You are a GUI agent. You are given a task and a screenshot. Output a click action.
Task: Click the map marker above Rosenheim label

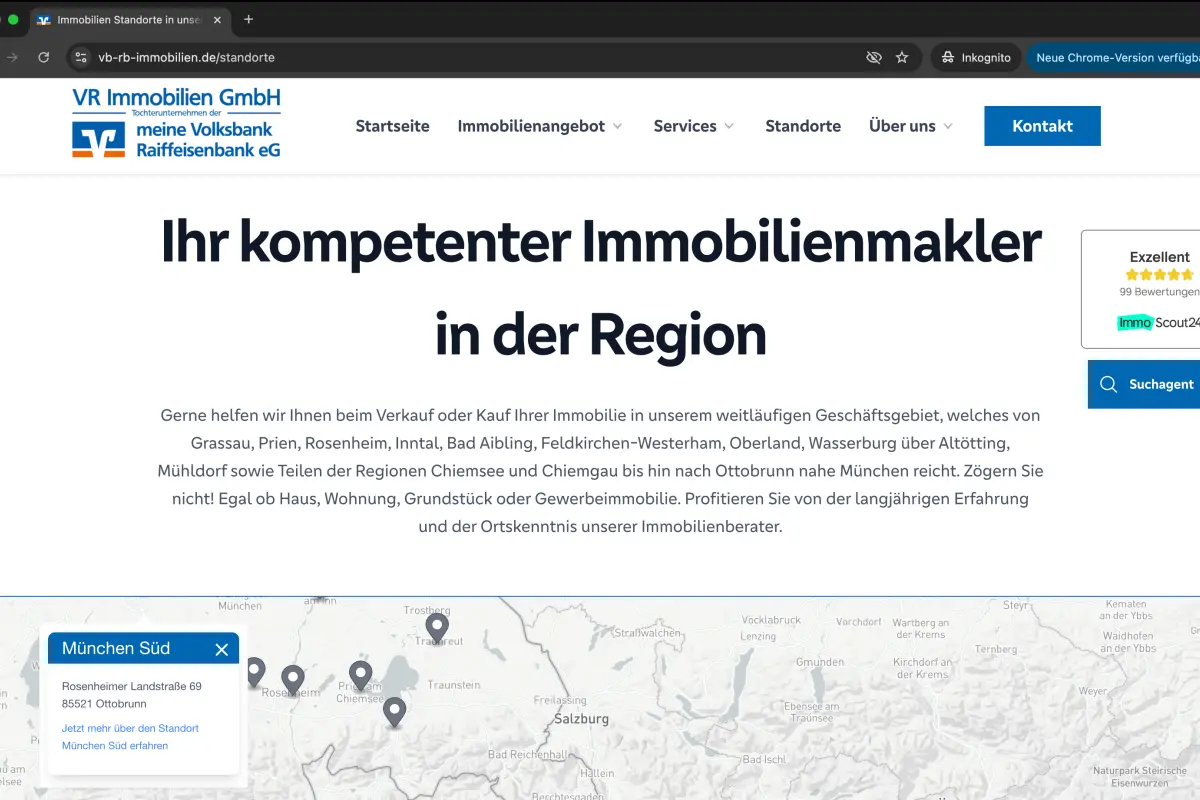(x=292, y=680)
